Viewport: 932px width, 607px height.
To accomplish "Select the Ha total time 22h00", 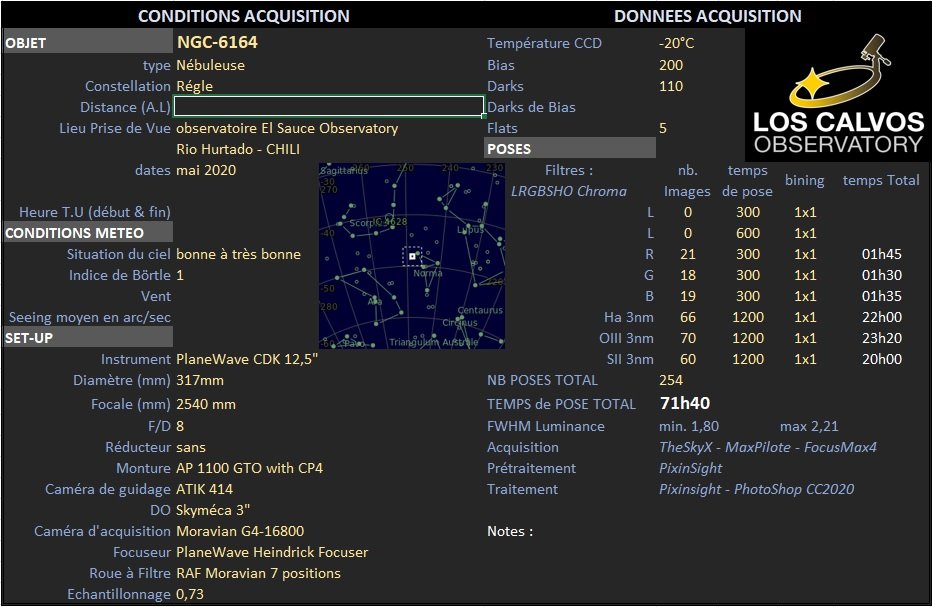I will pos(881,317).
